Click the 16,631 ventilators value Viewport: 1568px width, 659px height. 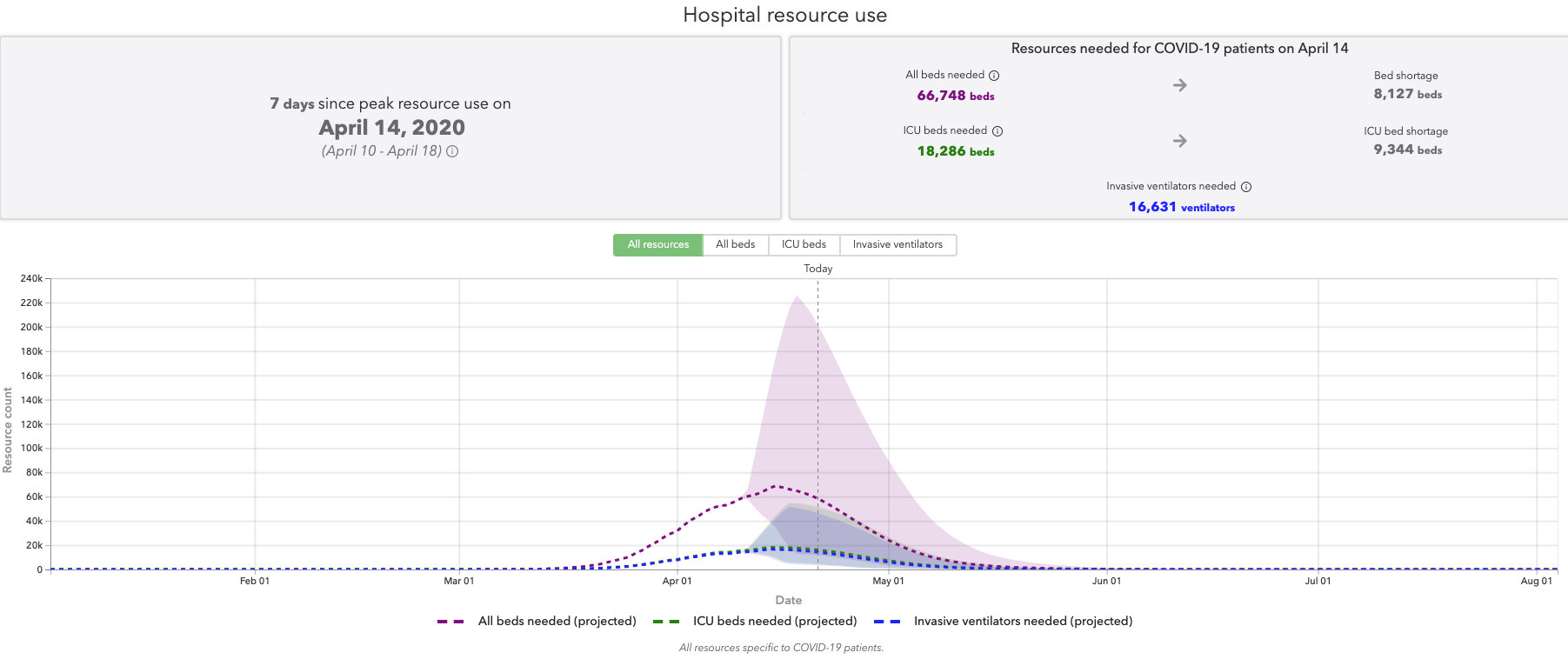[x=1181, y=207]
